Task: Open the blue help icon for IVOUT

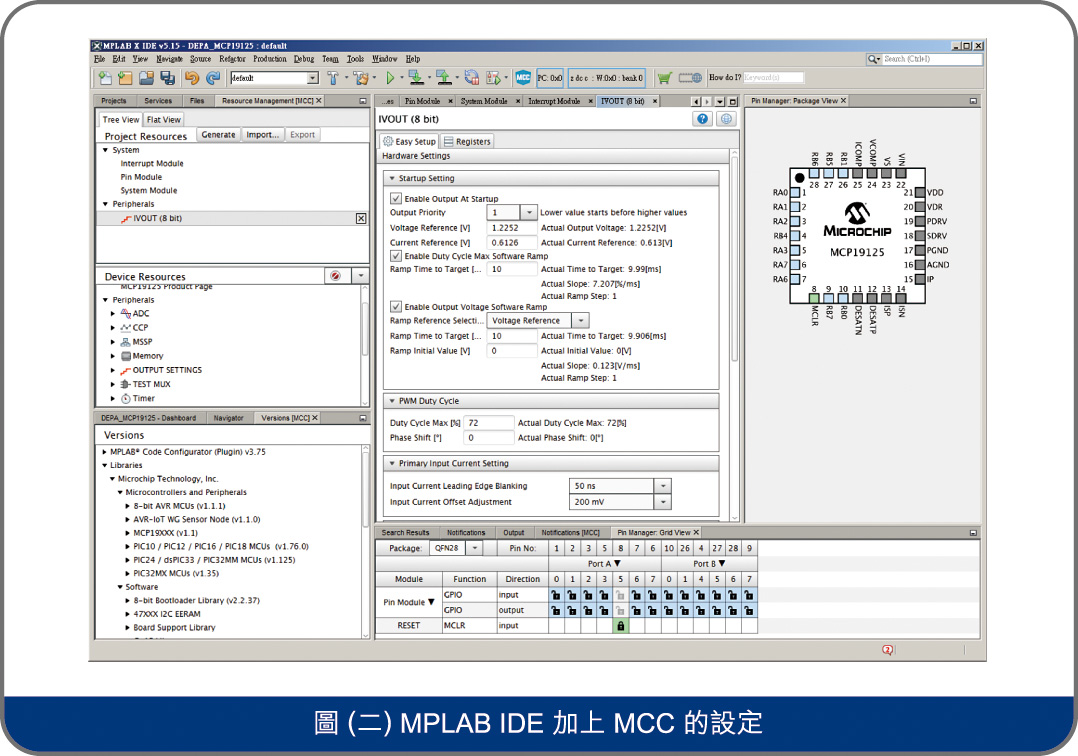Action: 703,119
